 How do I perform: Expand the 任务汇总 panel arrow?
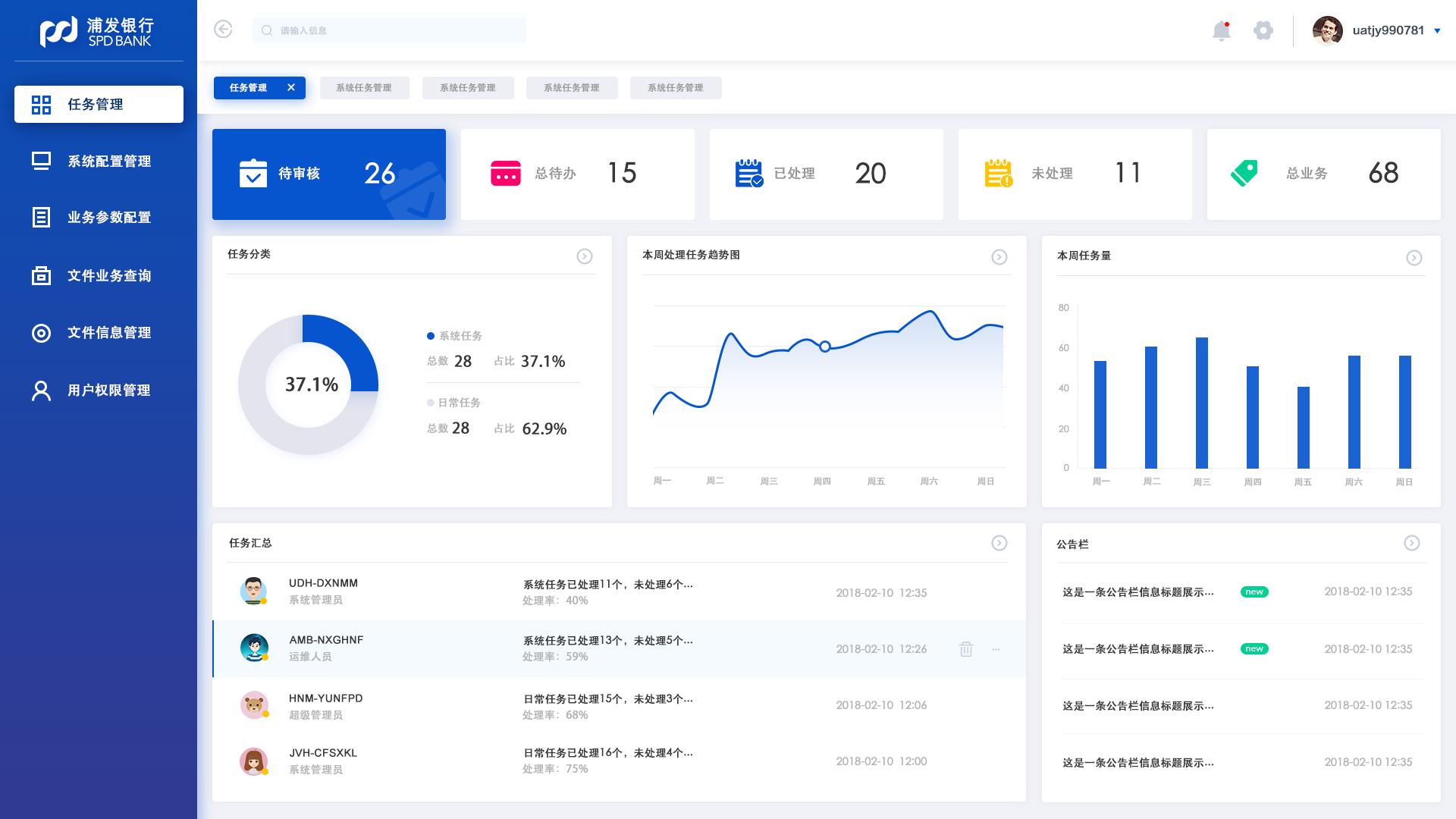click(999, 543)
